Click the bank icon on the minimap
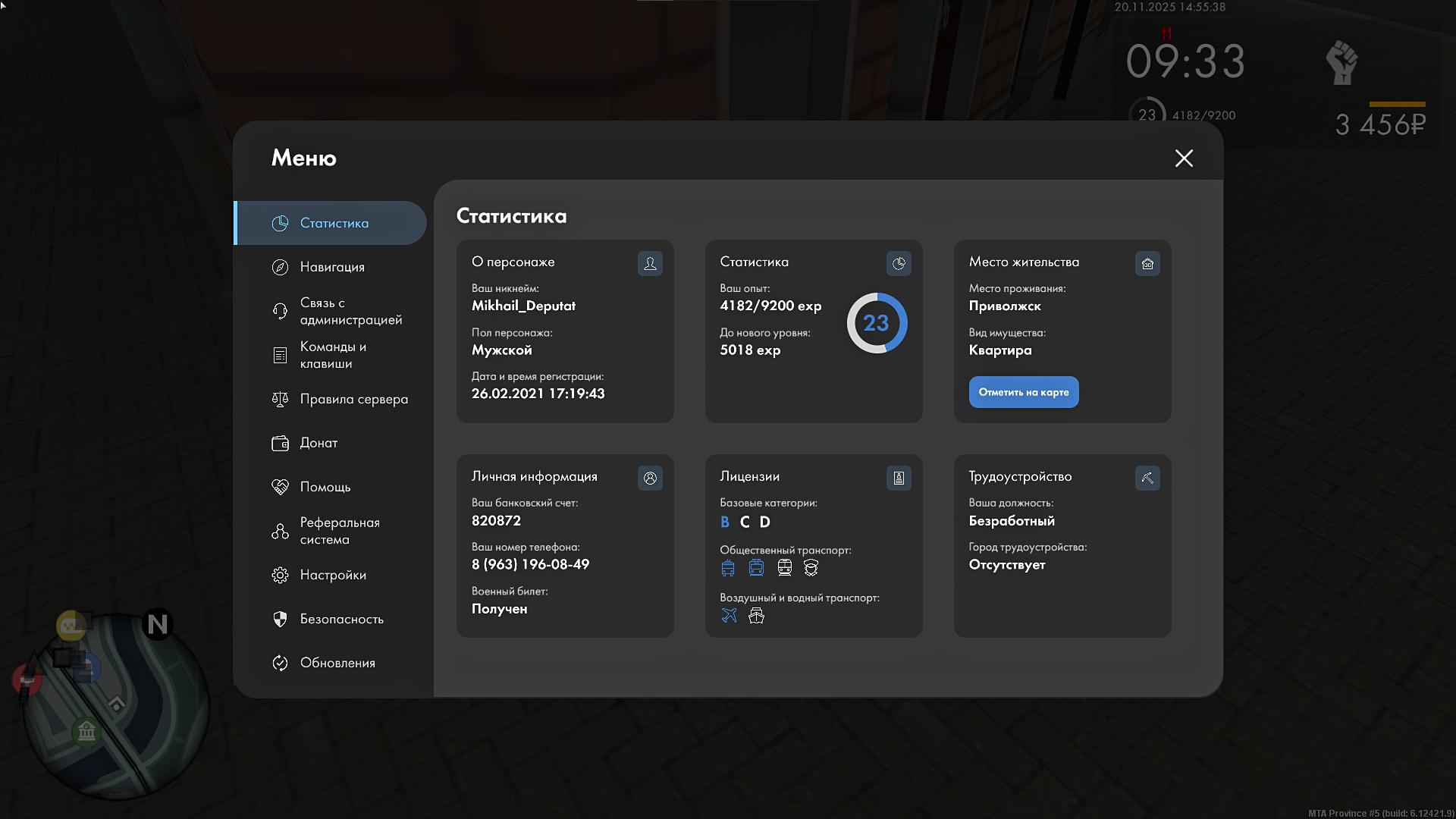Viewport: 1456px width, 819px height. (x=86, y=732)
